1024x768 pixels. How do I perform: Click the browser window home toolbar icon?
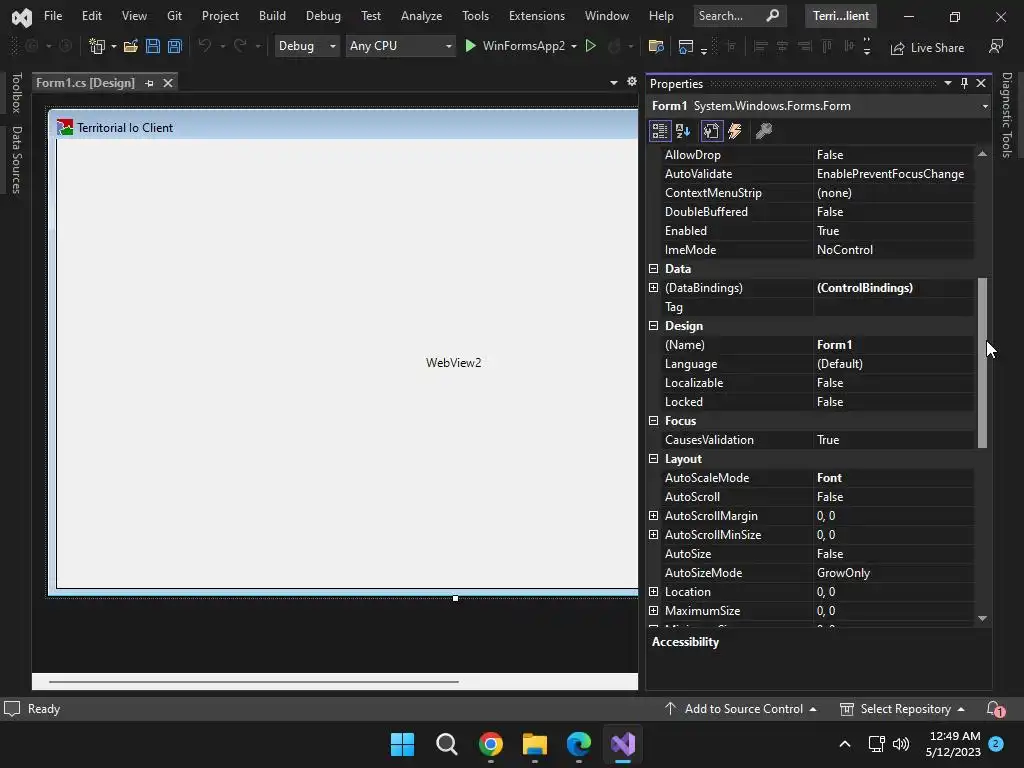point(685,46)
